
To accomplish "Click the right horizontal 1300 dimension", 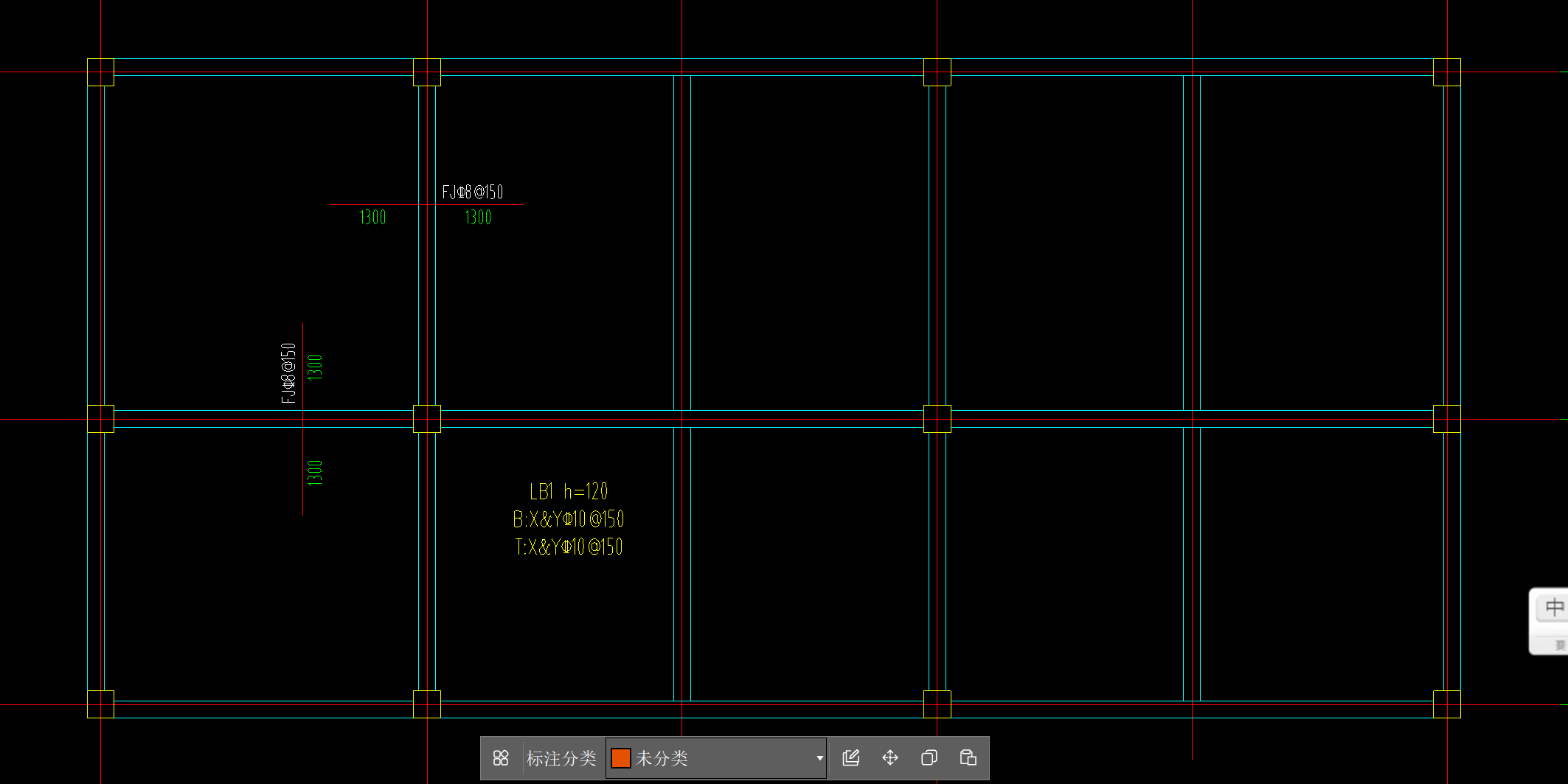I will (478, 218).
